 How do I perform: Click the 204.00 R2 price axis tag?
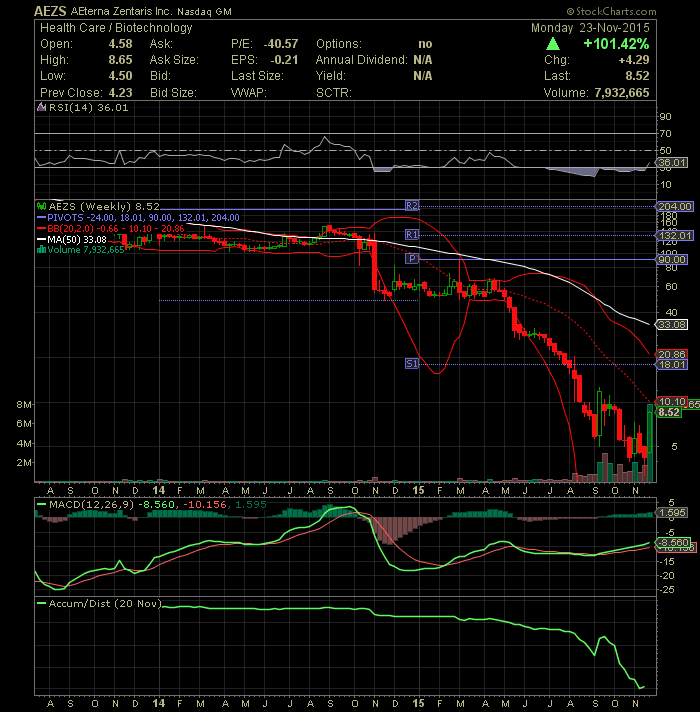coord(668,205)
